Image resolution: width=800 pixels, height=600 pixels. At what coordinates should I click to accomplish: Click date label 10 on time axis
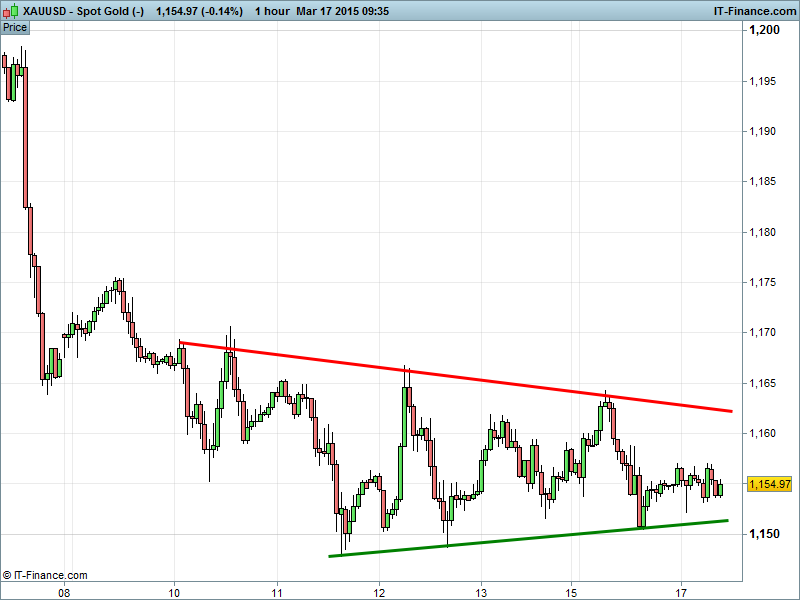pyautogui.click(x=175, y=591)
